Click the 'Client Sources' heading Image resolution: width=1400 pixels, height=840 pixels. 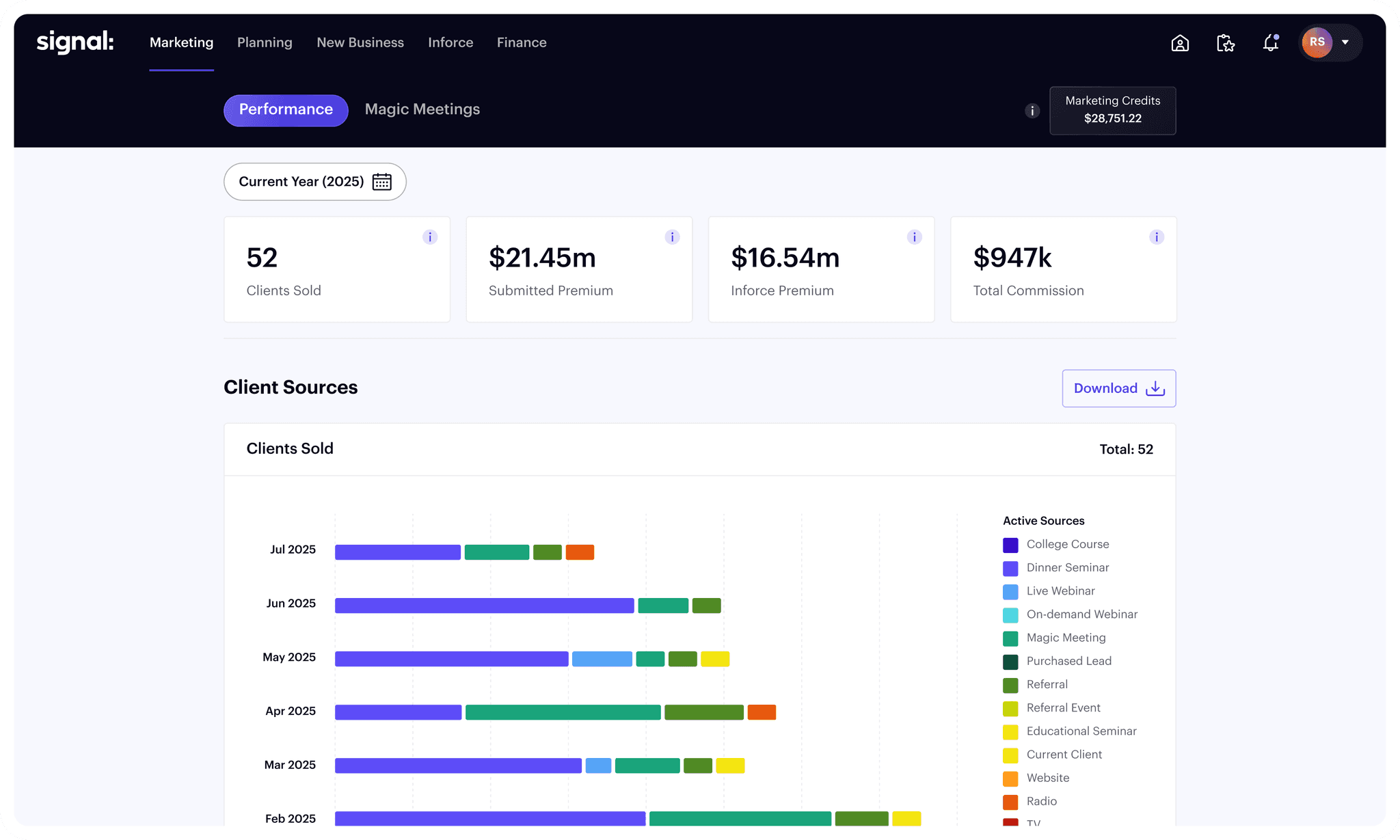point(291,388)
